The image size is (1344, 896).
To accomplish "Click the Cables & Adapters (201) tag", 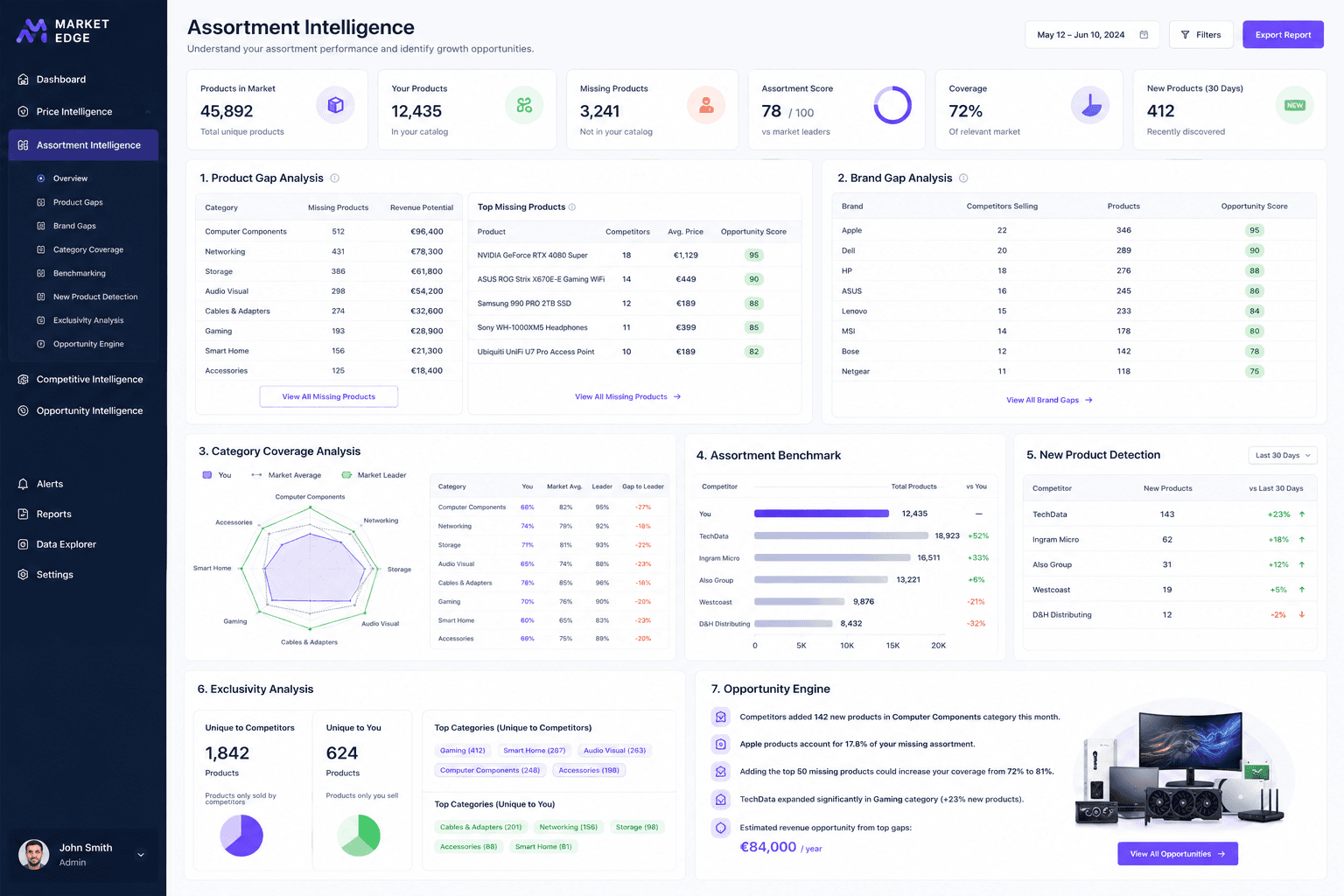I will coord(480,827).
